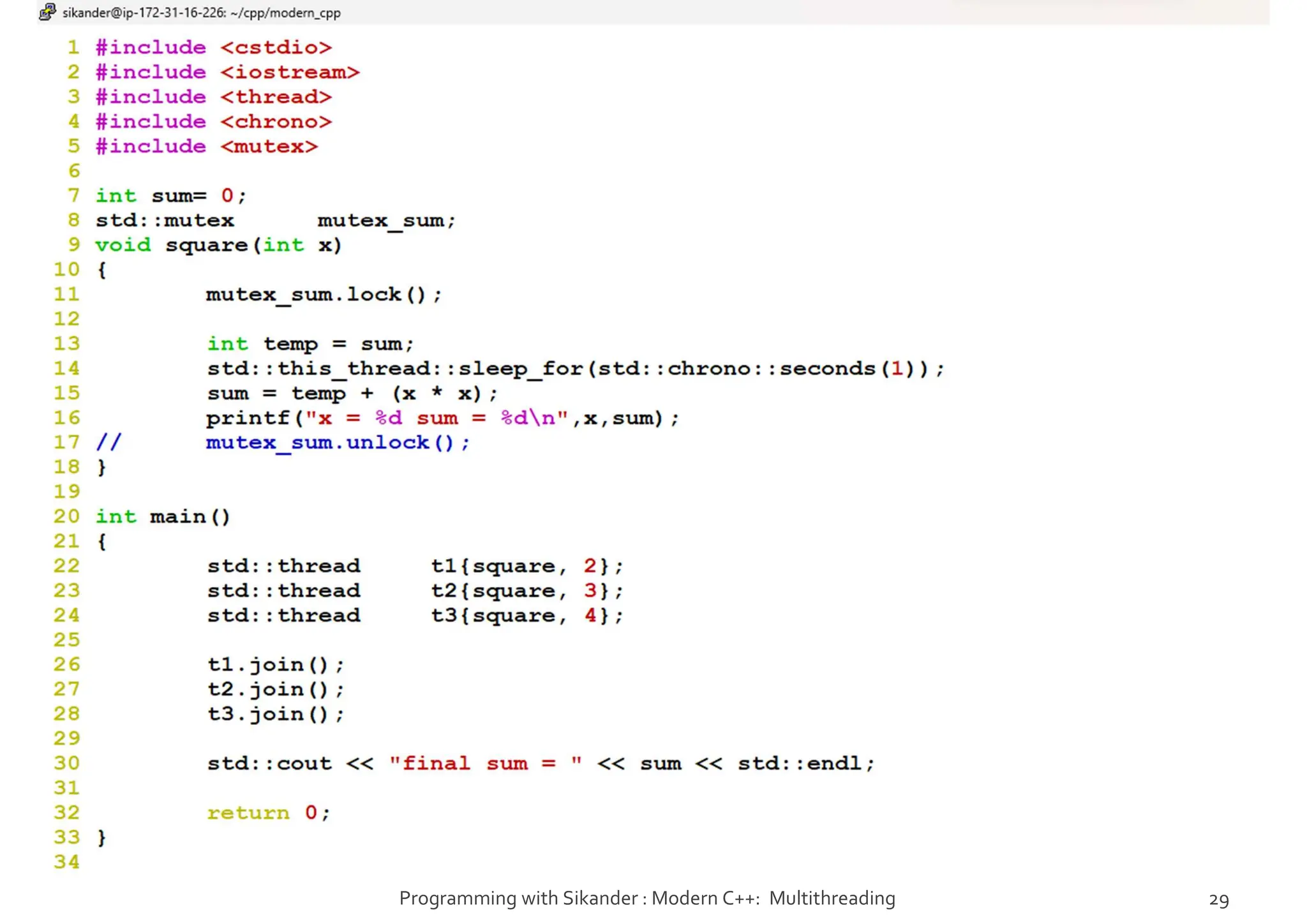
Task: Click the 'mutex_sum;' variable name on line 8
Action: point(387,221)
